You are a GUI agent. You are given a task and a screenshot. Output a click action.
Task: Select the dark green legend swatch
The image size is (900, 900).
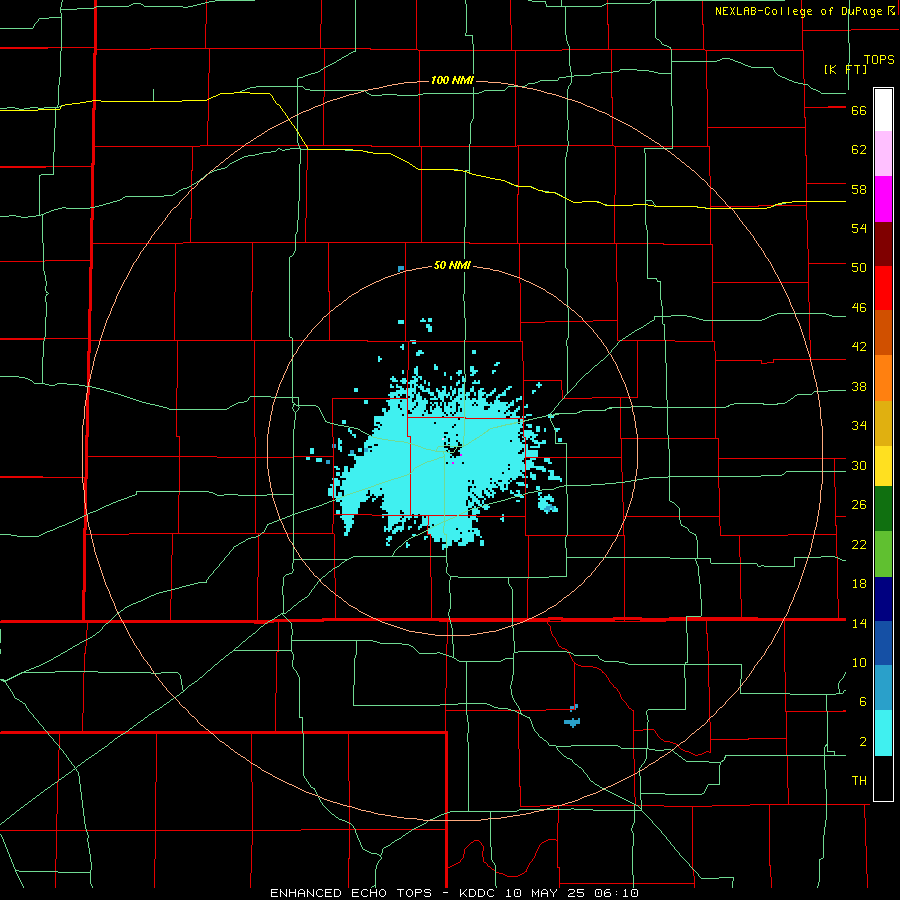[x=883, y=509]
